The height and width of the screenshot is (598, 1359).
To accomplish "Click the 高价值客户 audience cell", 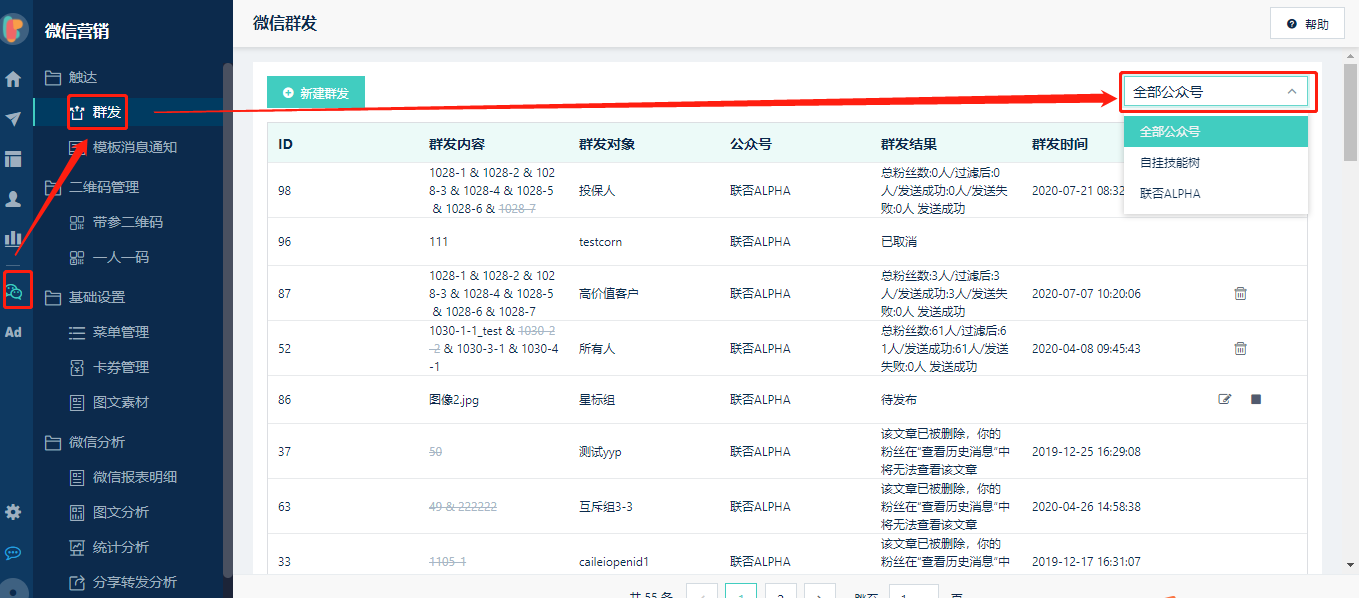I will tap(609, 294).
